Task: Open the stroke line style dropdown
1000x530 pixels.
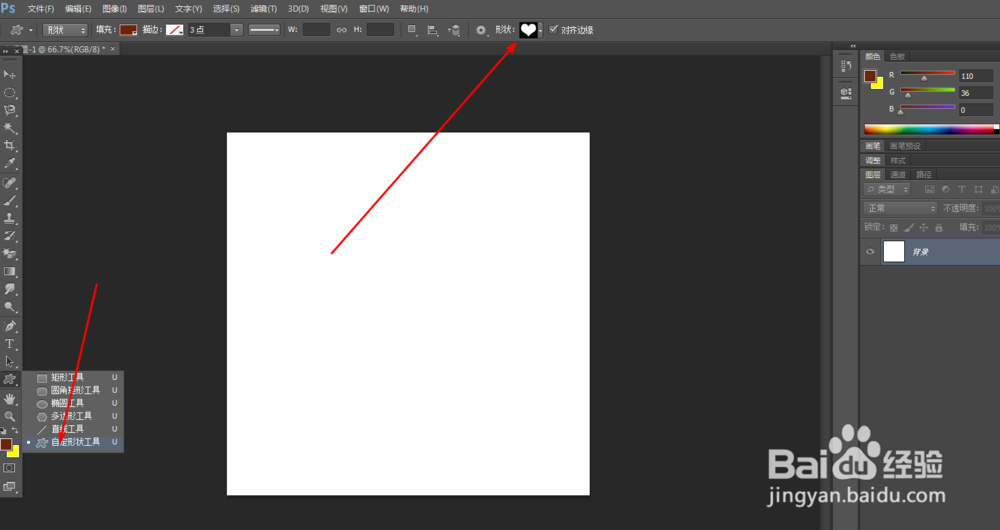Action: tap(264, 30)
